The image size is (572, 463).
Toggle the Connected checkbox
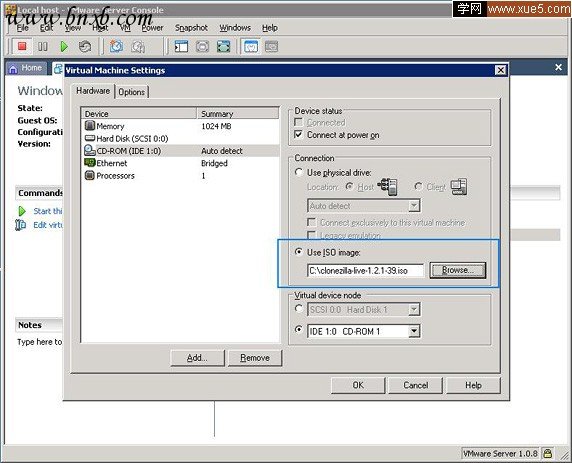[298, 122]
